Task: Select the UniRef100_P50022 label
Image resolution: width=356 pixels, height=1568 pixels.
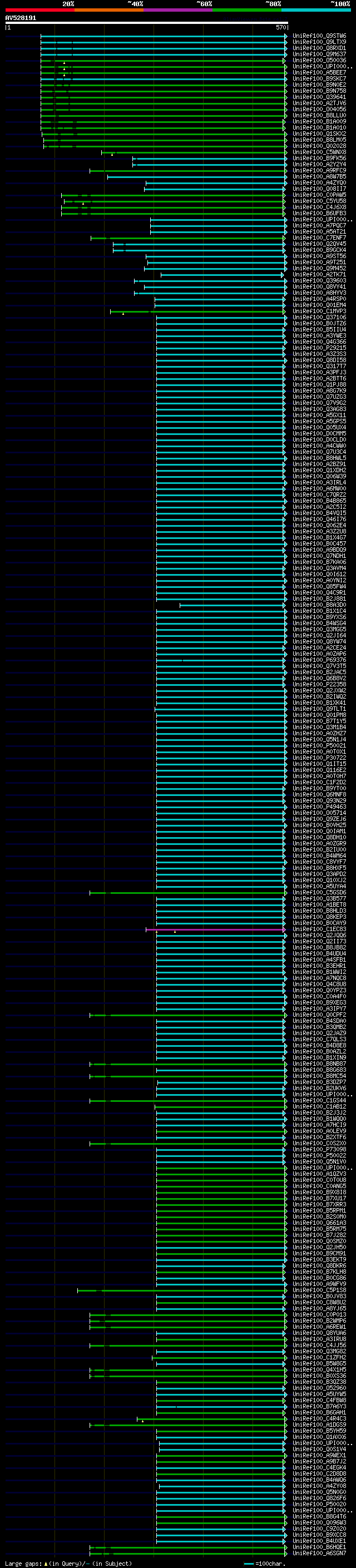Action: click(319, 1155)
